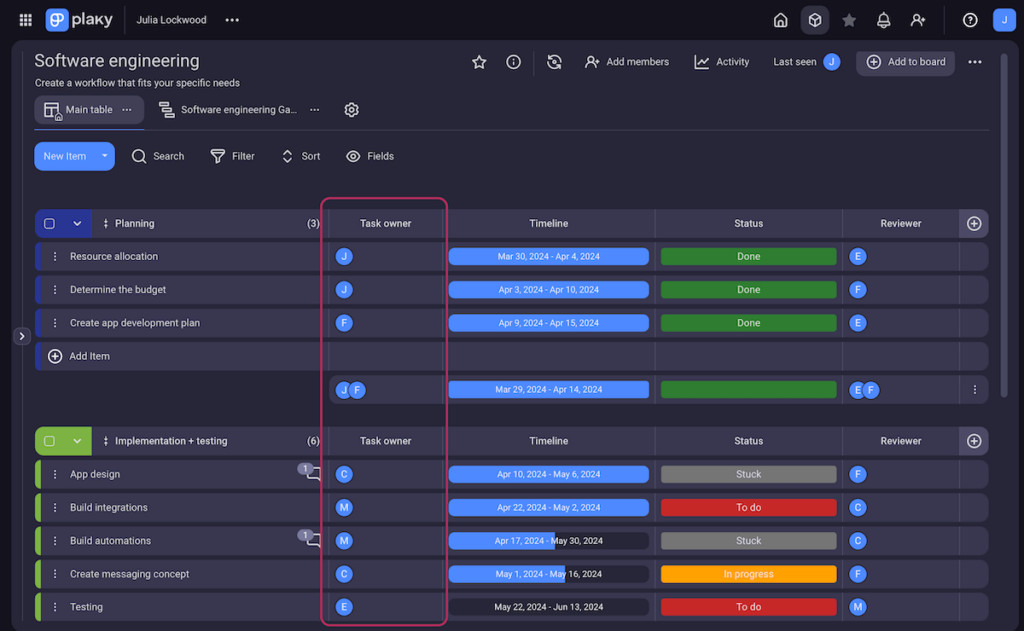Open the apps grid menu icon
This screenshot has height=631, width=1024.
point(26,20)
